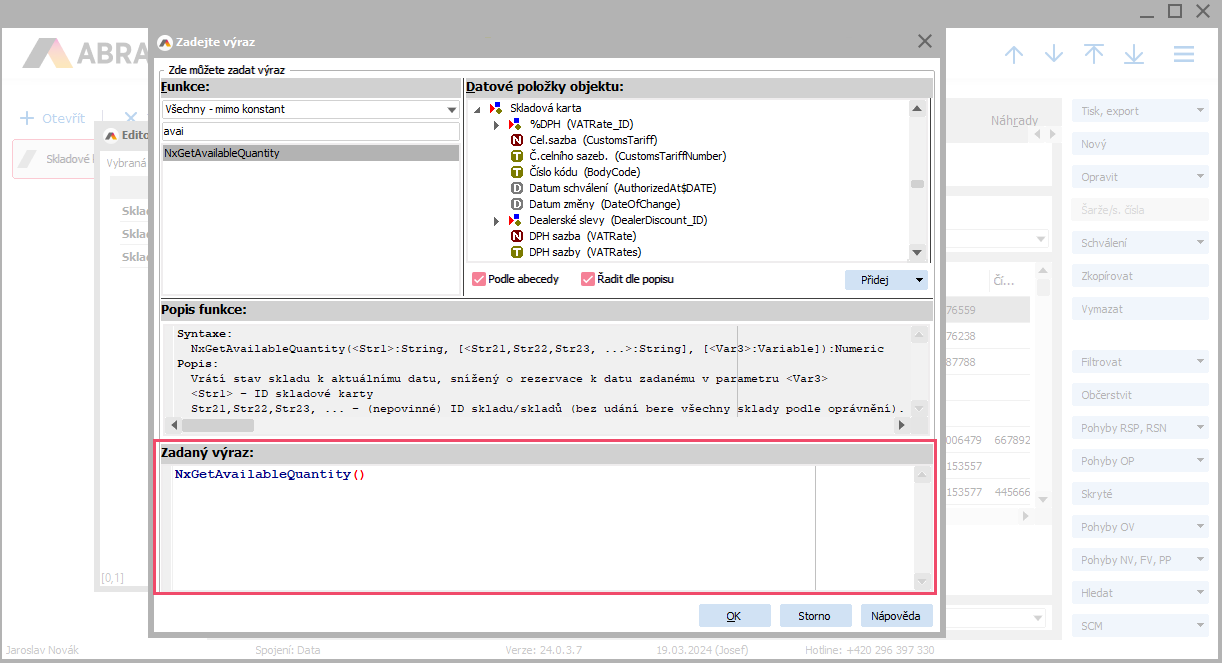The height and width of the screenshot is (663, 1222).
Task: Click the Vymazat button in sidebar
Action: point(1141,309)
